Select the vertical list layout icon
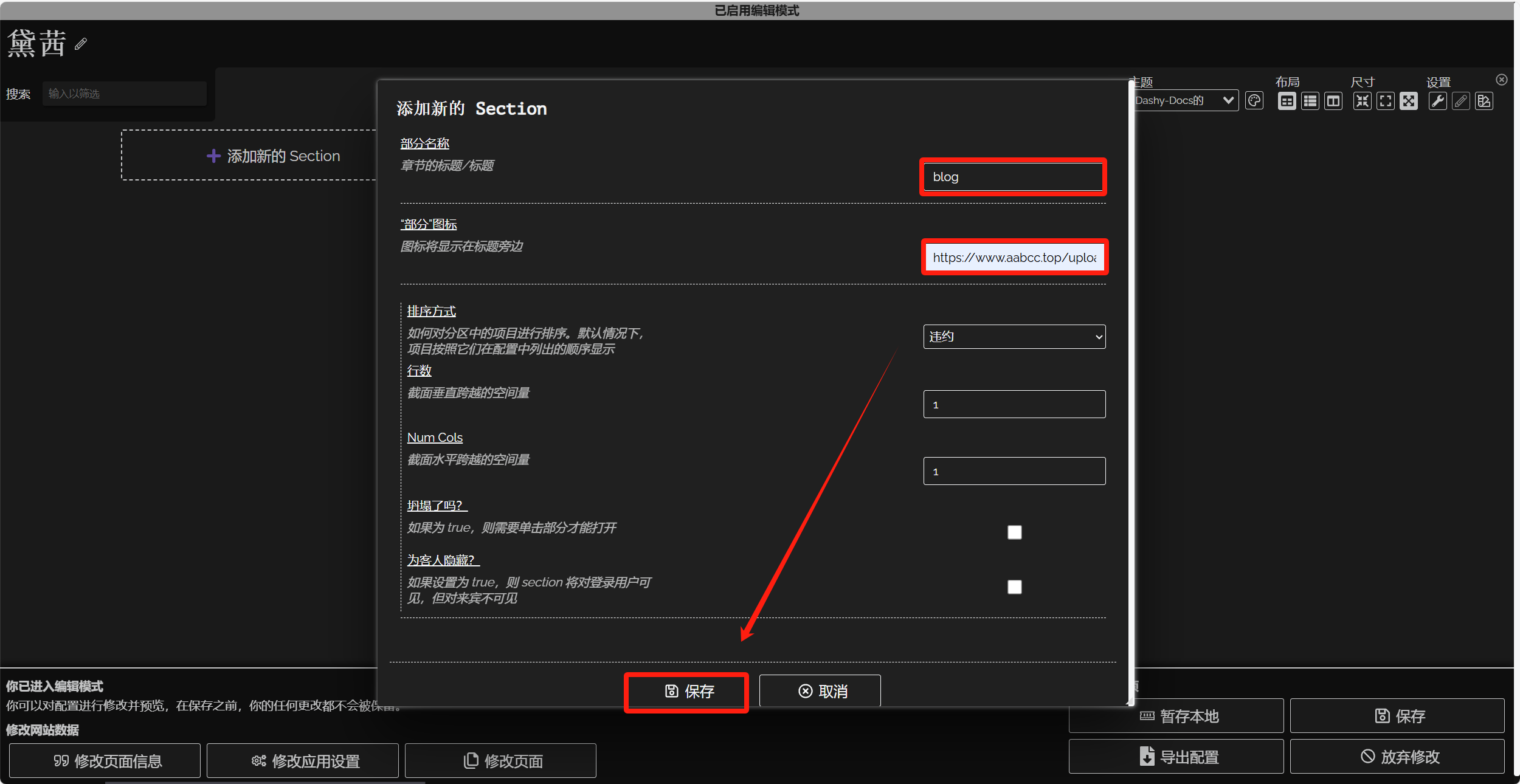Viewport: 1520px width, 784px height. 1310,101
